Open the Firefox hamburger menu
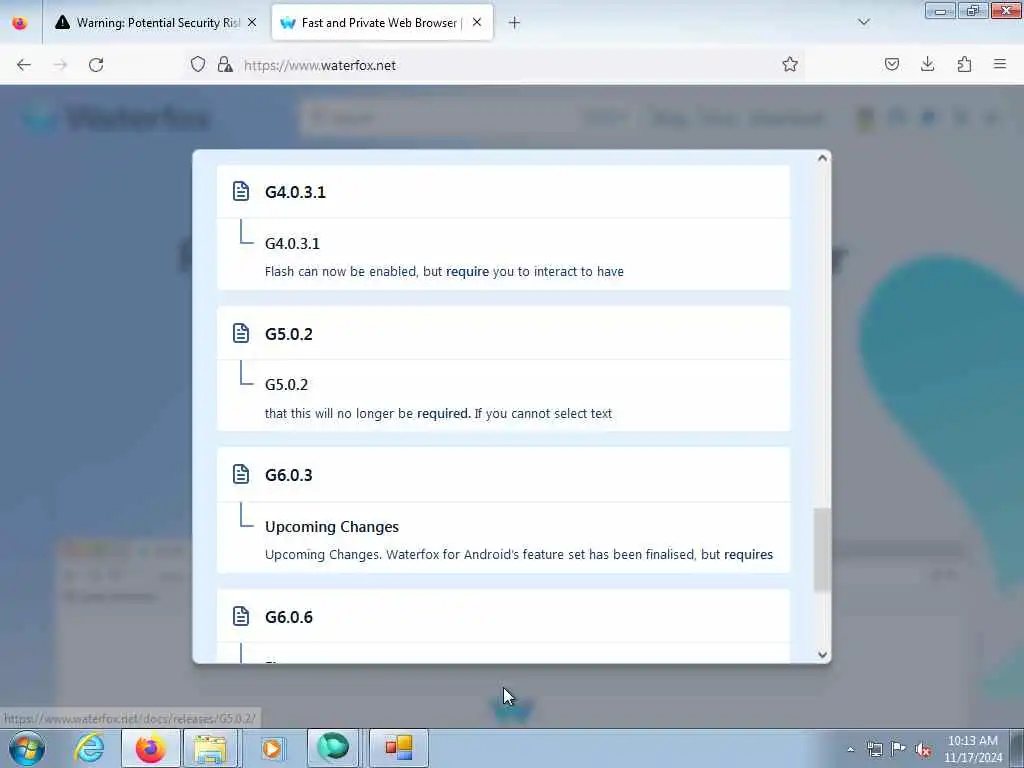 click(1000, 64)
